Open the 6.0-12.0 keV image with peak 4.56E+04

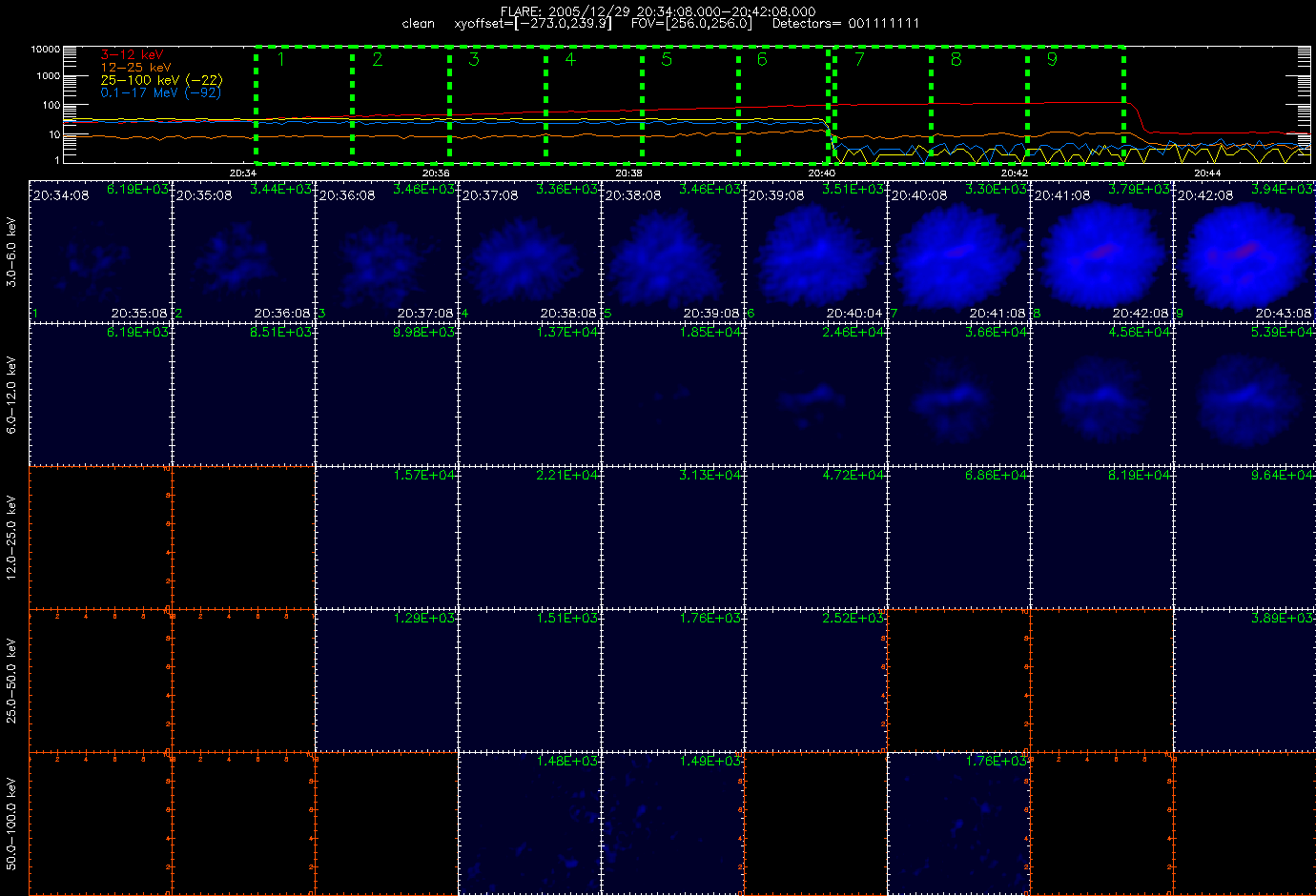1102,395
